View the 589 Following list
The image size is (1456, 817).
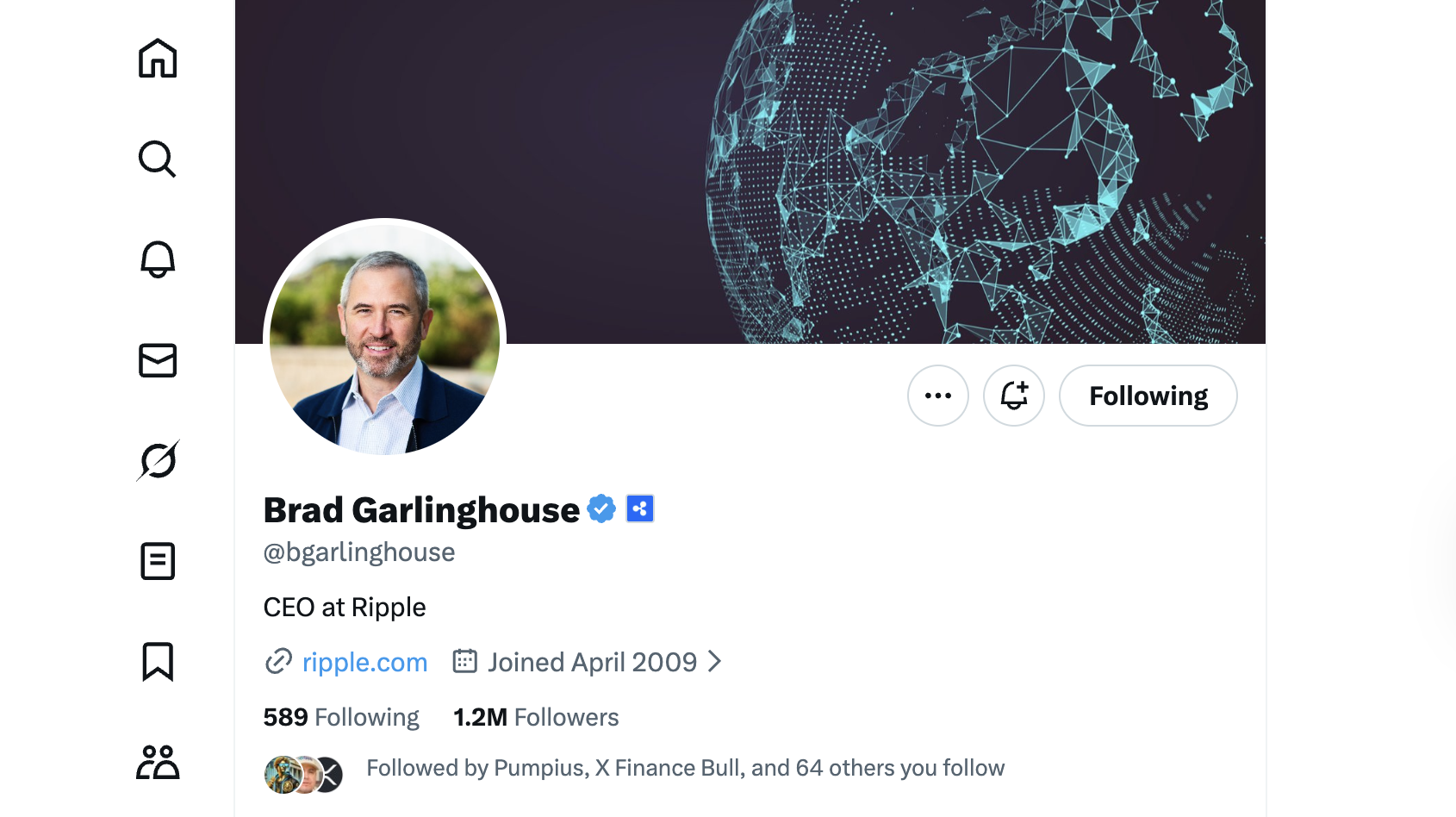pos(341,716)
